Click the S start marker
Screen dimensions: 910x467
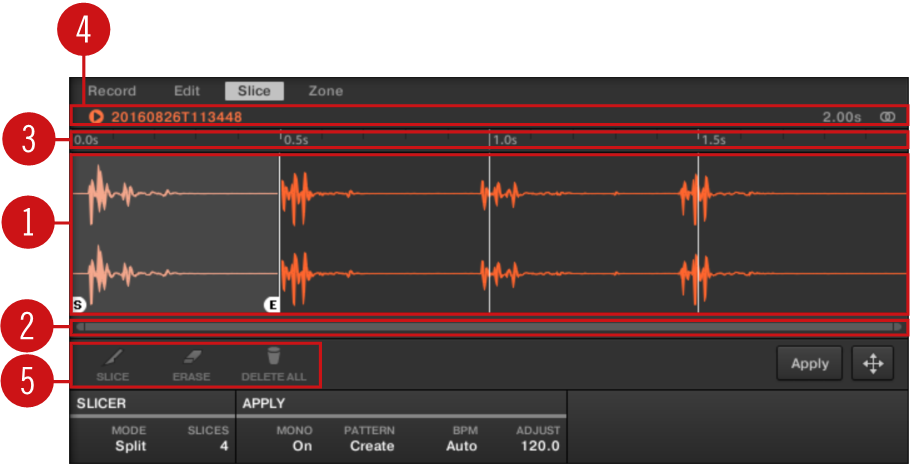[x=78, y=305]
